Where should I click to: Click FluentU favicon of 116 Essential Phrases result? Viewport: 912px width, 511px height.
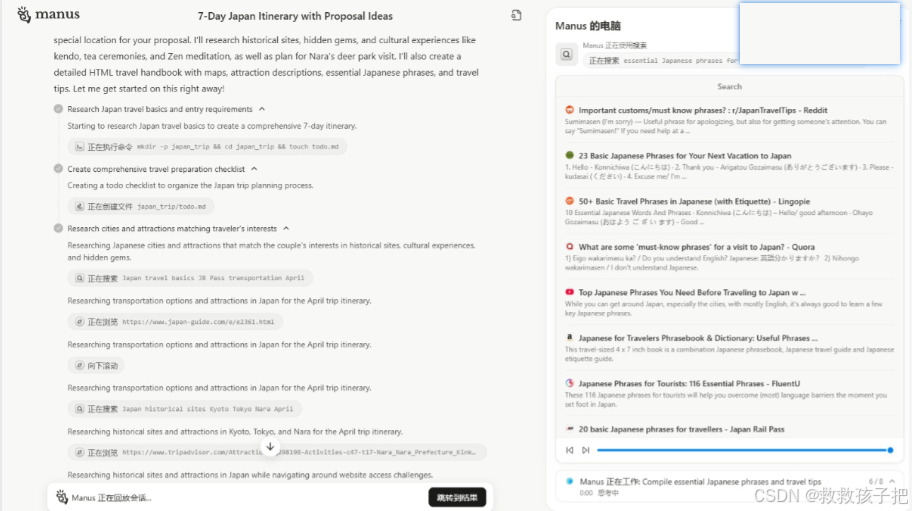[569, 383]
